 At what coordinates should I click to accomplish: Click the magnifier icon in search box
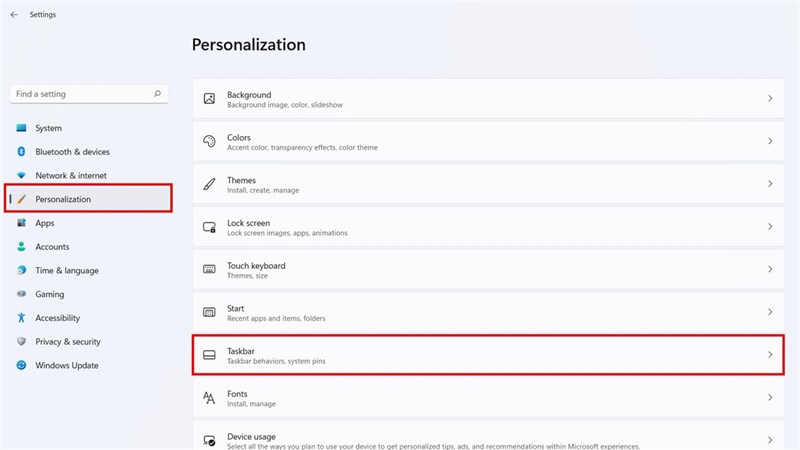tap(157, 94)
